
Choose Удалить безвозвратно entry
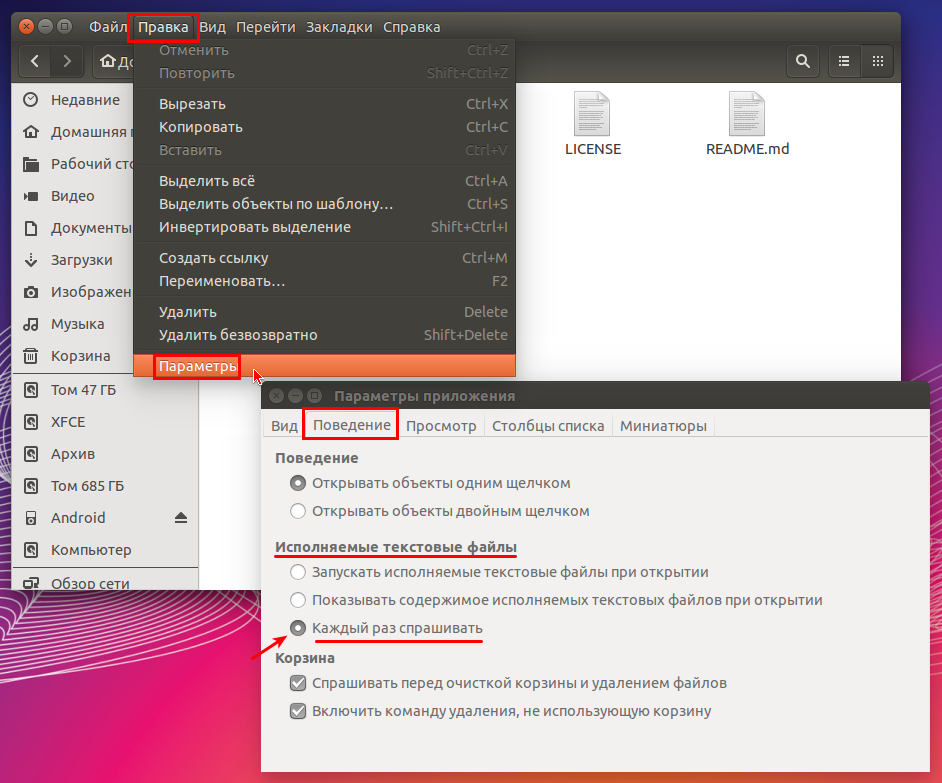coord(324,335)
